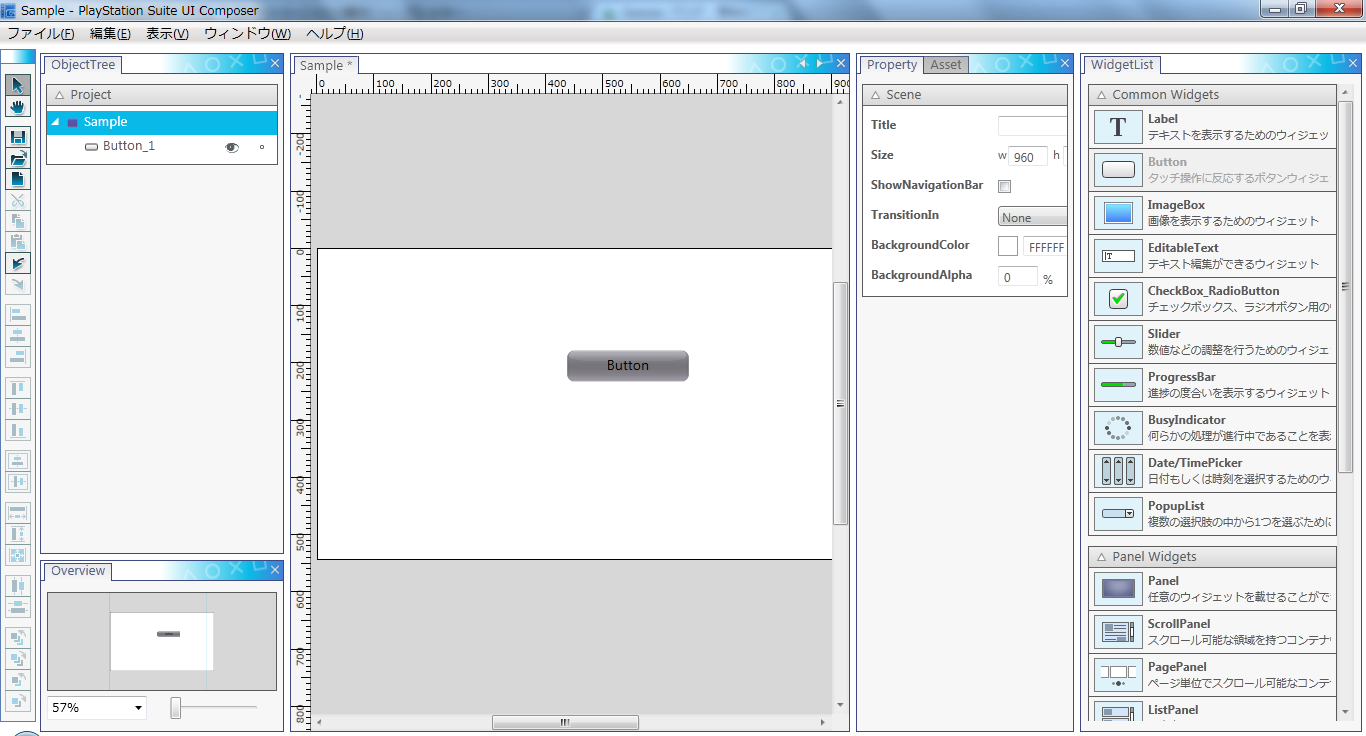The image size is (1366, 736).
Task: Open the ウィンドウ menu
Action: coord(248,34)
